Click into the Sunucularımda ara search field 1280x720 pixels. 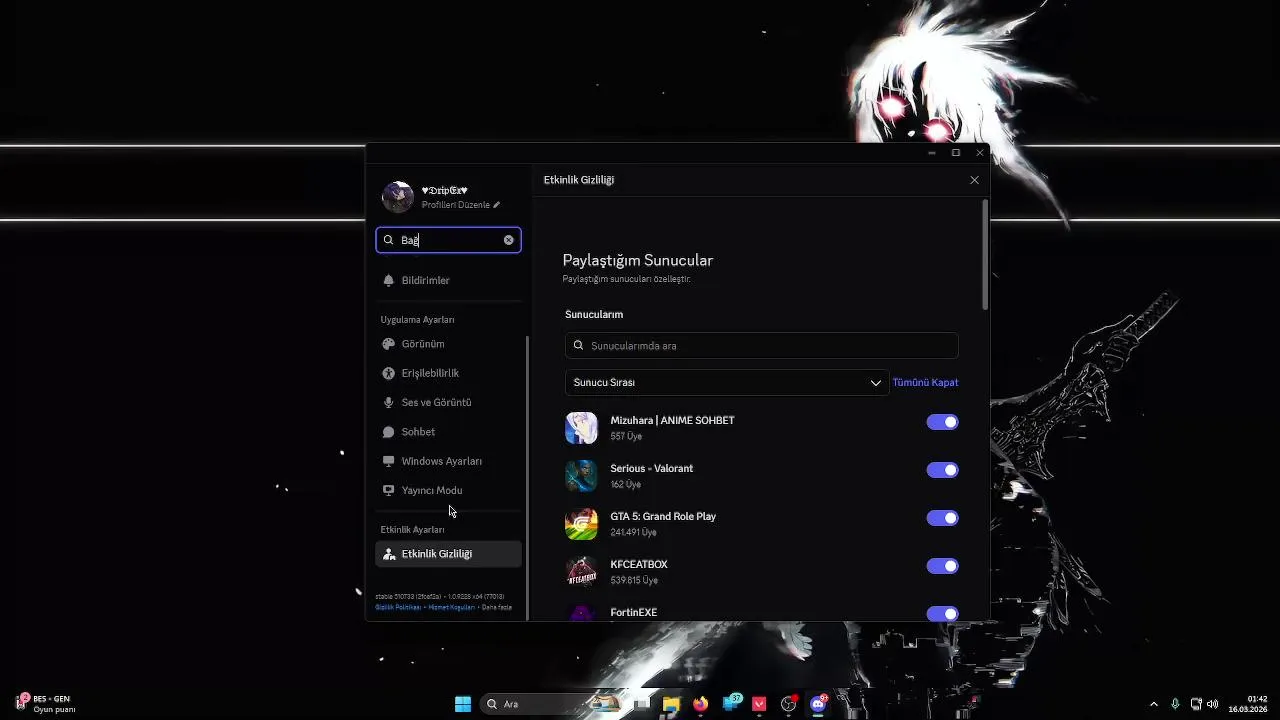click(x=762, y=346)
